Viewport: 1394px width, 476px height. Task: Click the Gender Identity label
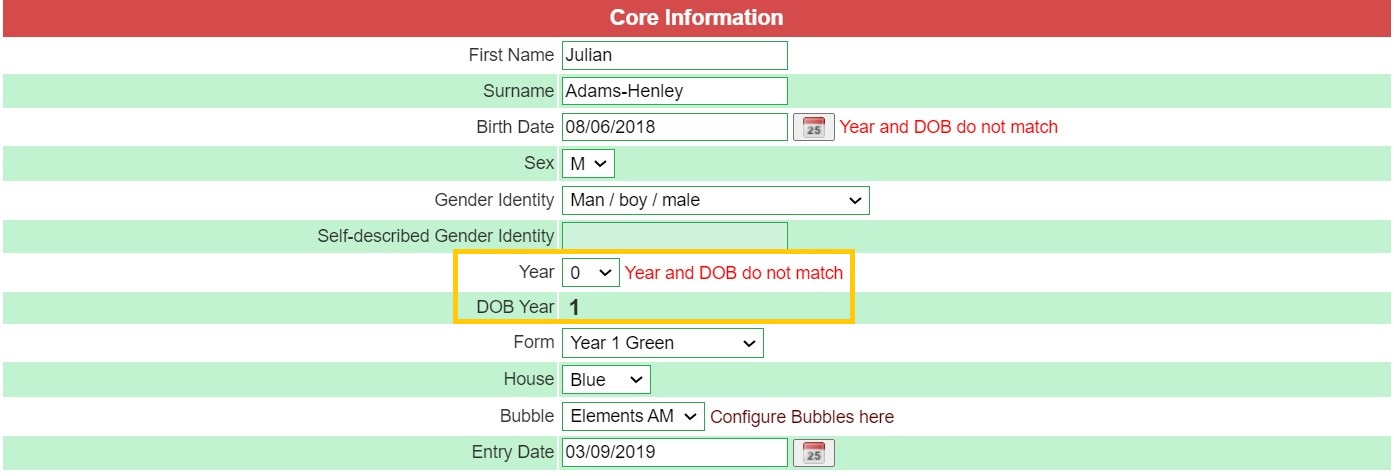click(494, 200)
